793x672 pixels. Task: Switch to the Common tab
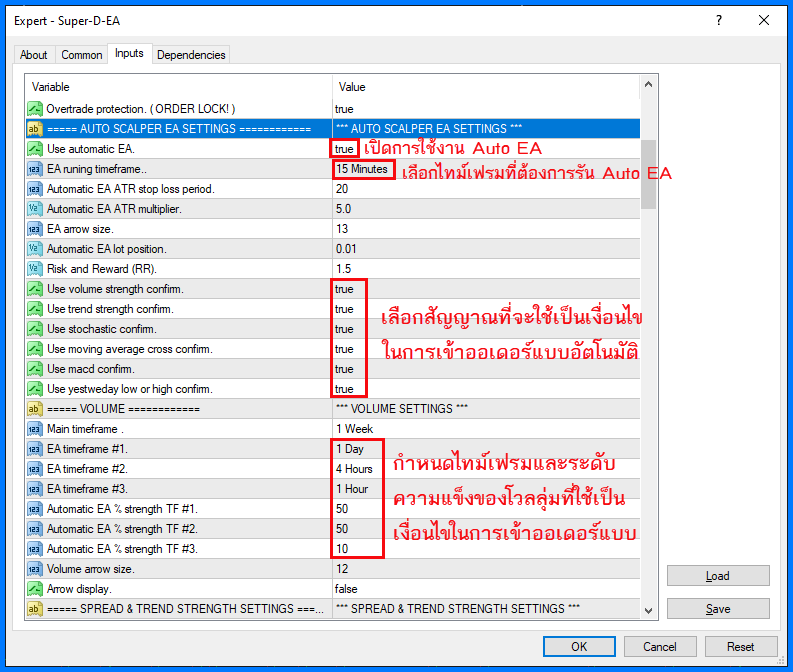coord(81,55)
